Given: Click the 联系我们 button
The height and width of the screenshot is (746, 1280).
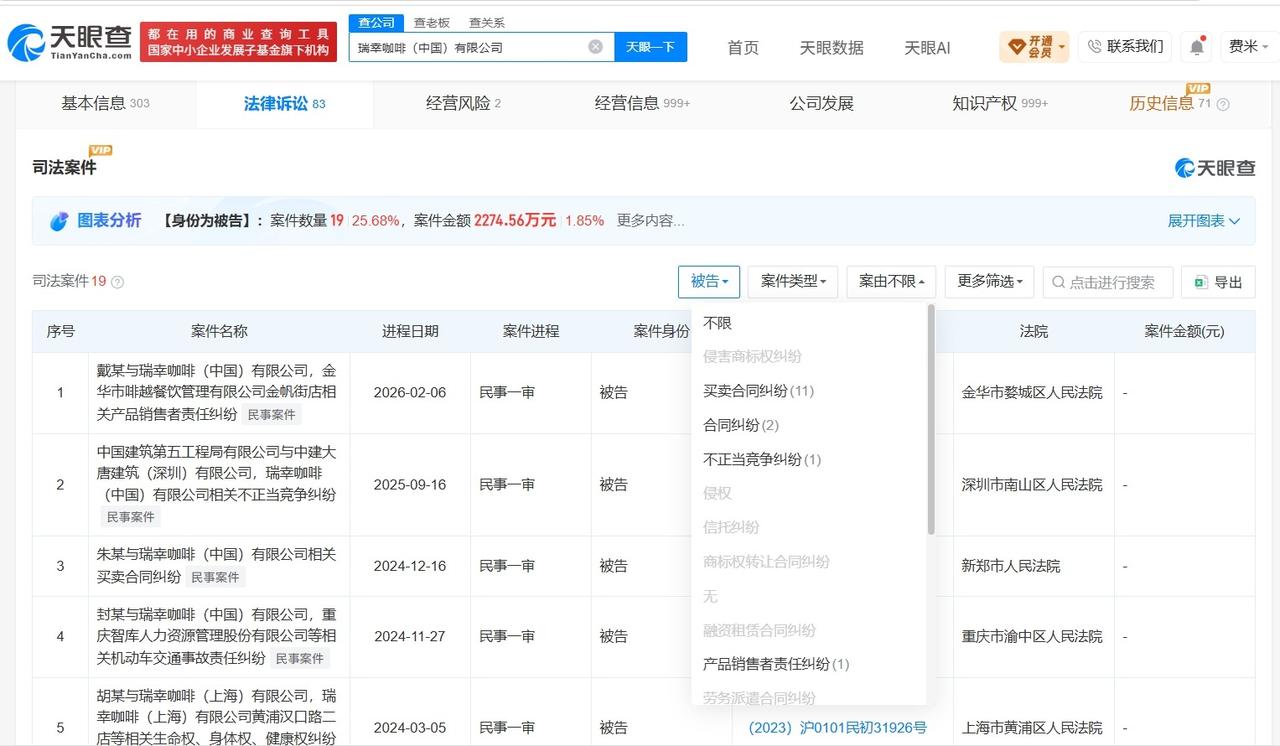Looking at the screenshot, I should [x=1125, y=46].
